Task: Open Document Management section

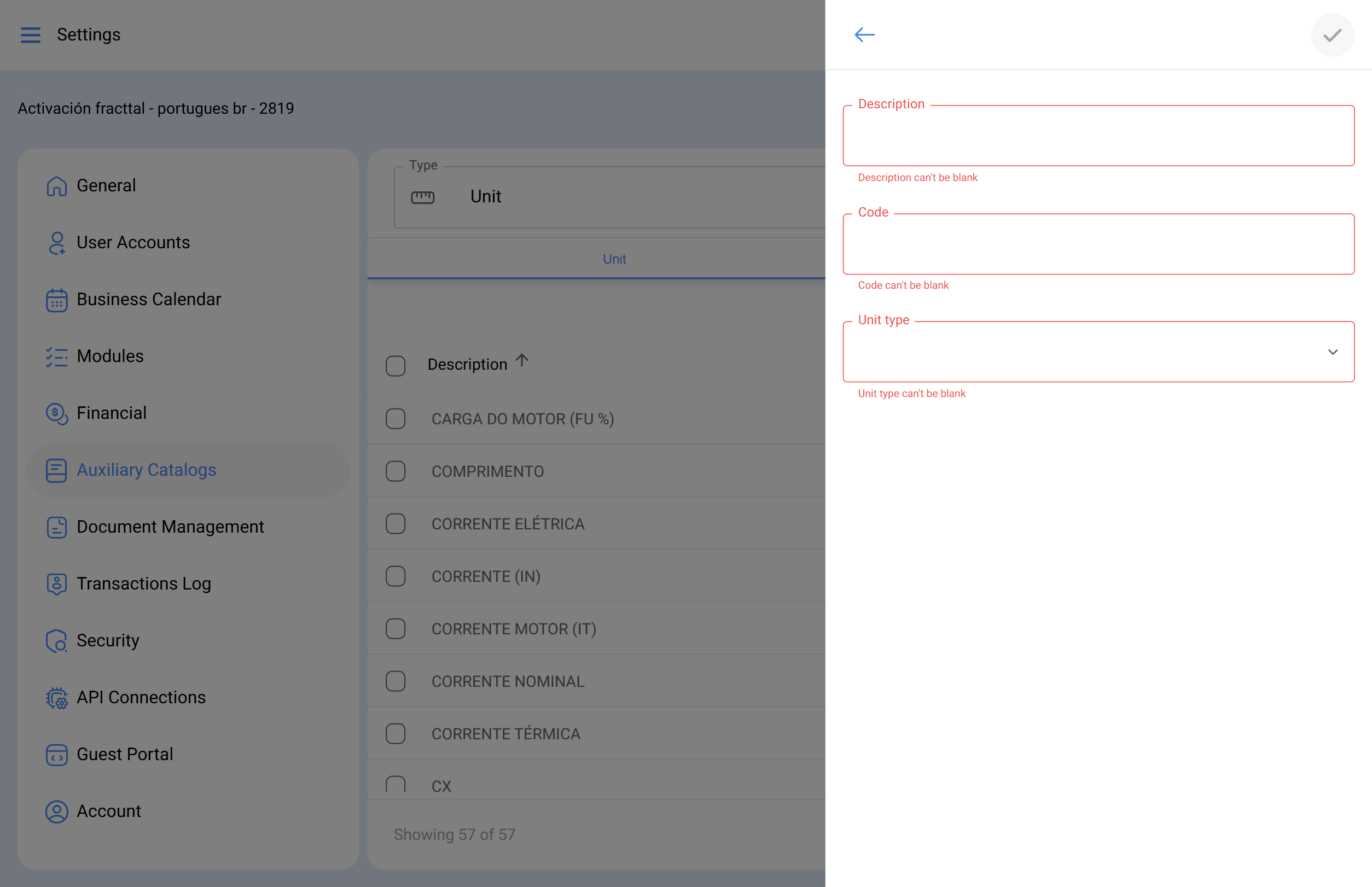Action: click(x=170, y=527)
